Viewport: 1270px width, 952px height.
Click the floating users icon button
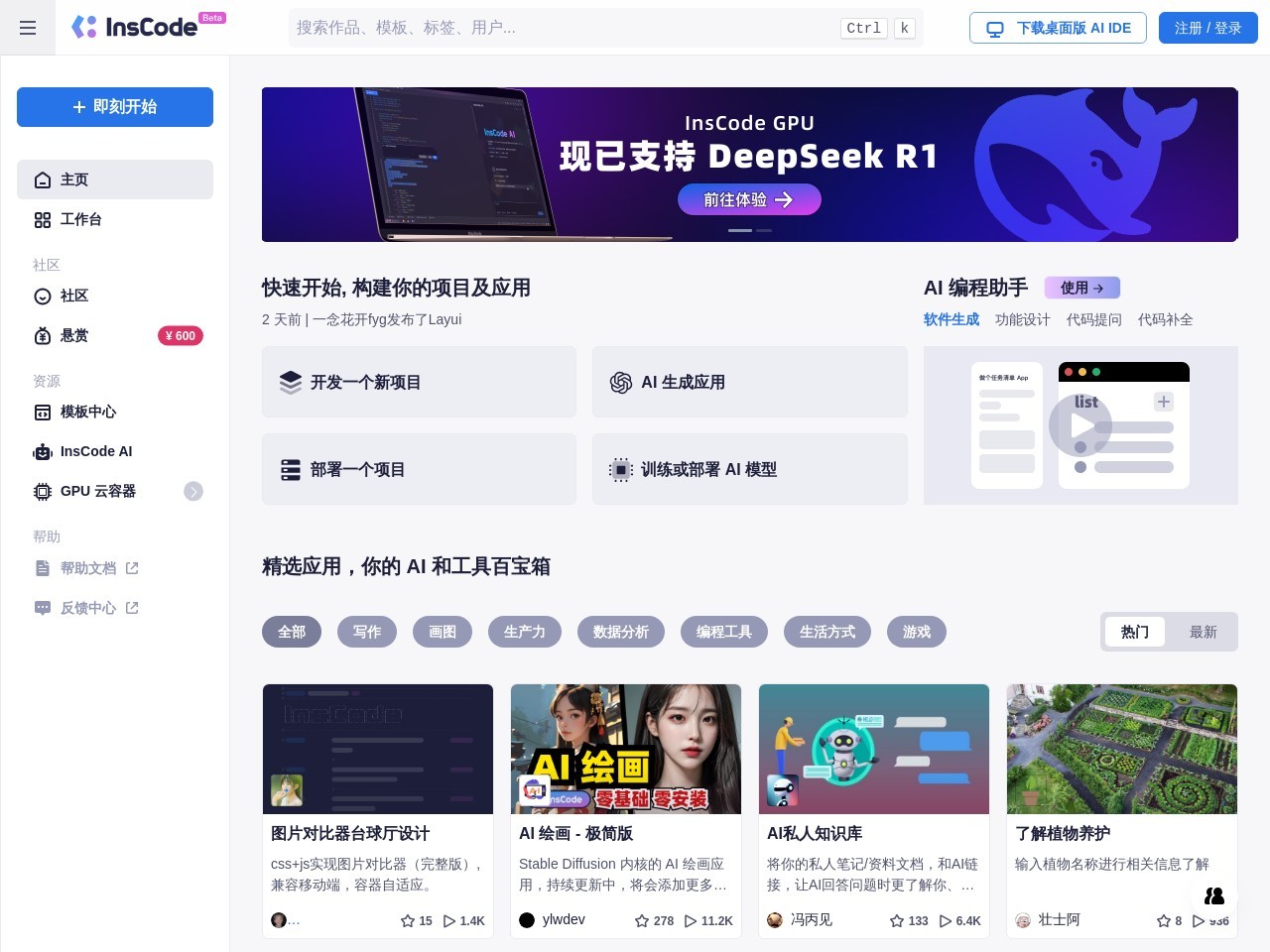point(1214,895)
